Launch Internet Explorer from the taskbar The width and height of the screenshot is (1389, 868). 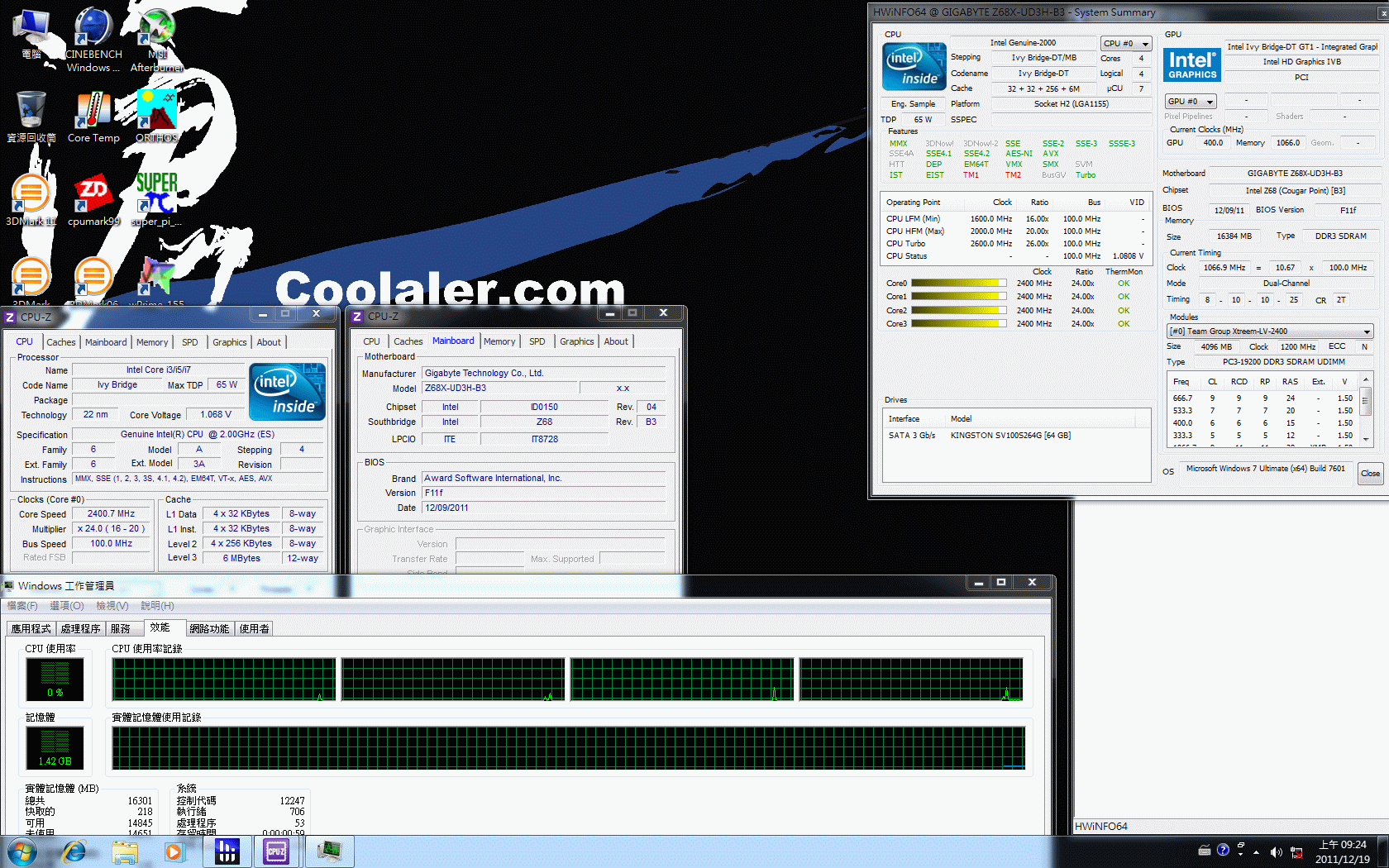coord(74,851)
